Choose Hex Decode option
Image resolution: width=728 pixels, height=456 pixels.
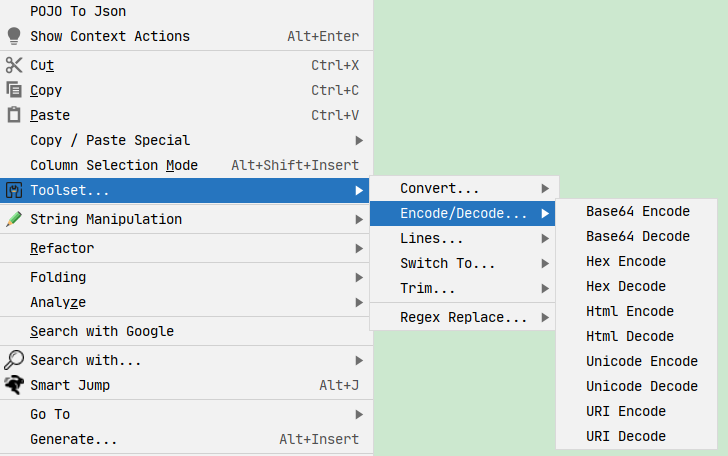pyautogui.click(x=626, y=286)
